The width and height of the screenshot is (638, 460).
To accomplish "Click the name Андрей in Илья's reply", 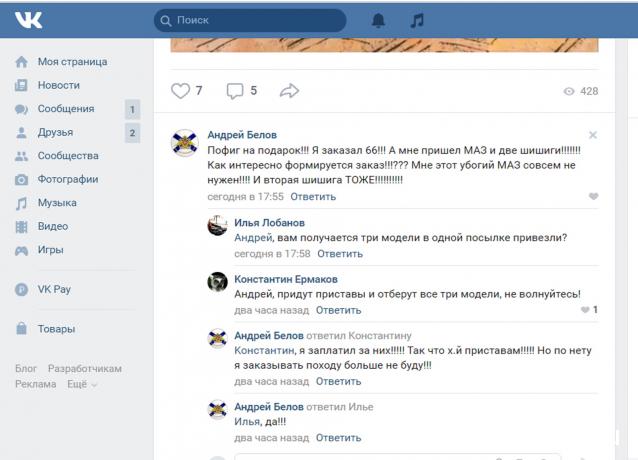I will click(253, 238).
